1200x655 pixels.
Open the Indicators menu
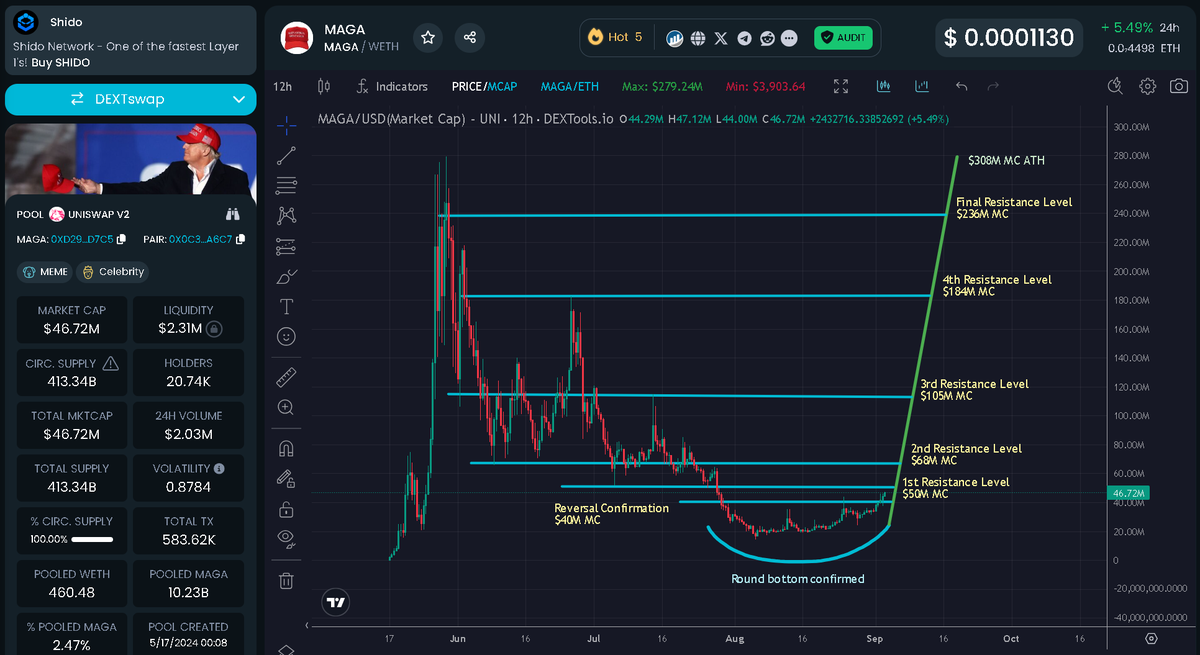pyautogui.click(x=392, y=87)
